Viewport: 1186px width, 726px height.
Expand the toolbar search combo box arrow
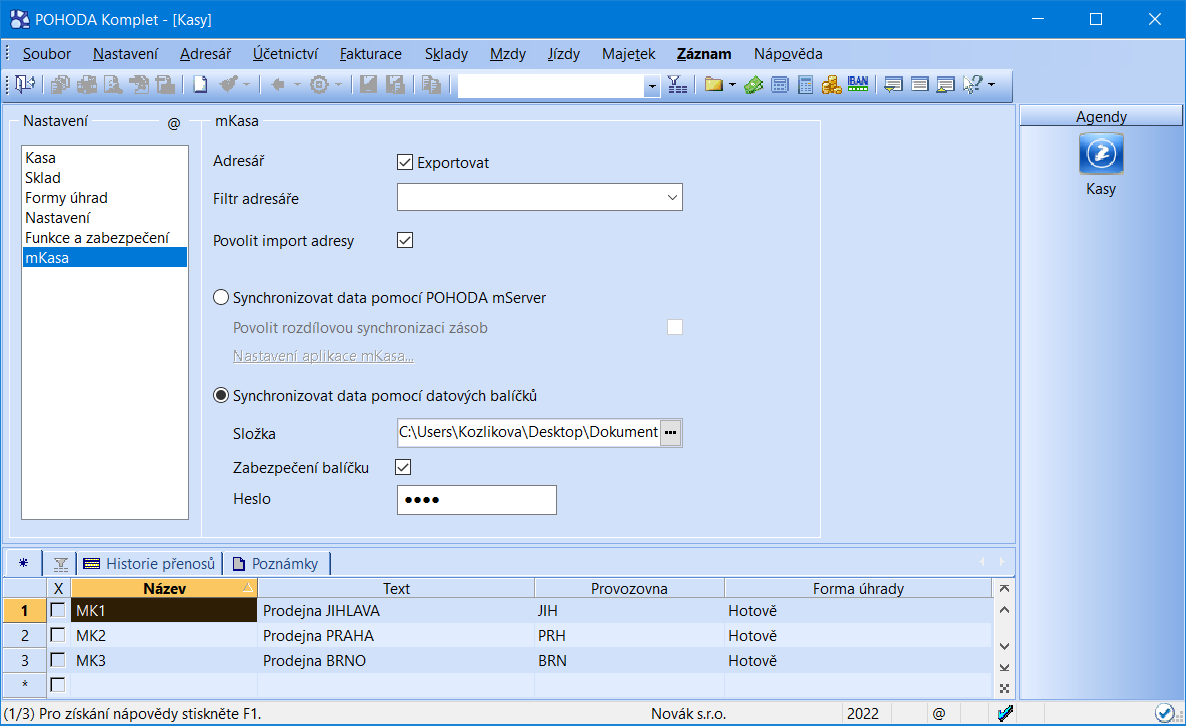click(x=652, y=86)
